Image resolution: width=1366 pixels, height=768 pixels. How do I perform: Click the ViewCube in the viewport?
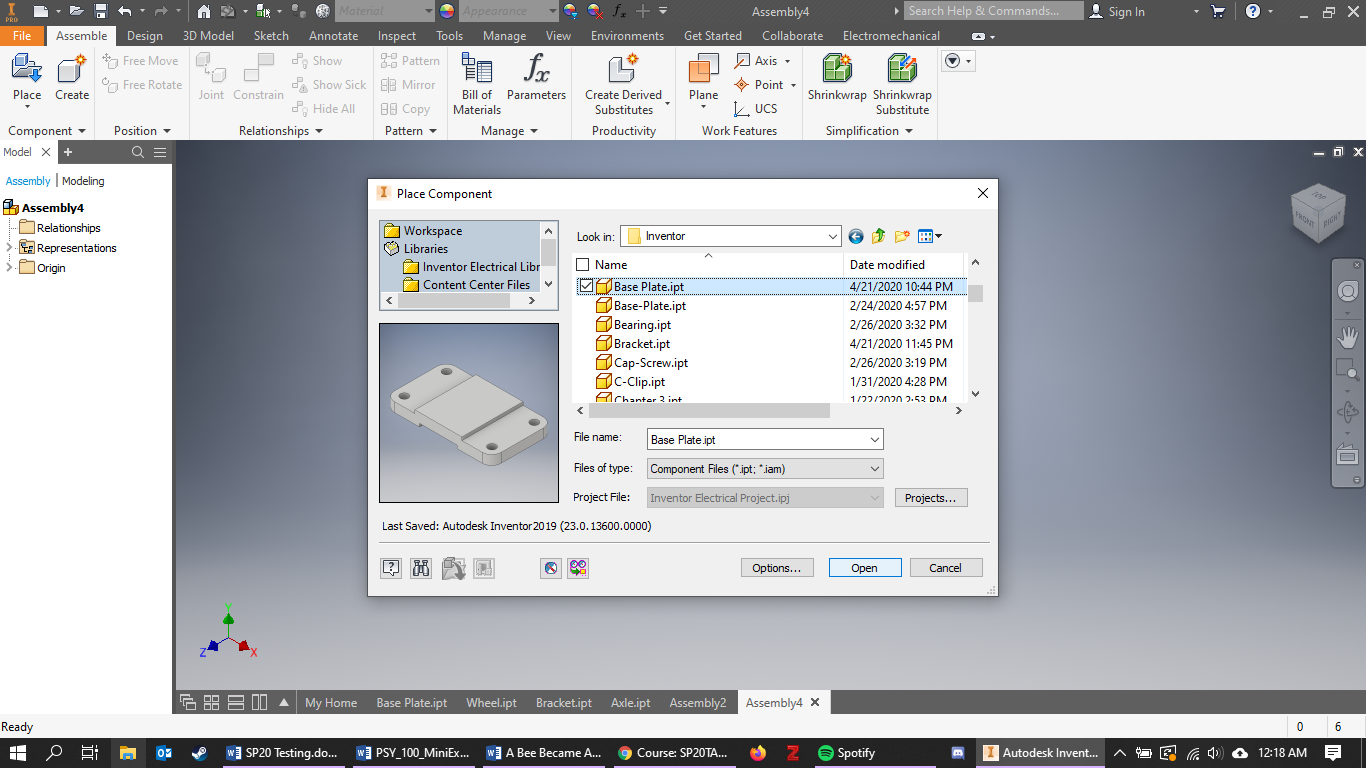tap(1318, 211)
